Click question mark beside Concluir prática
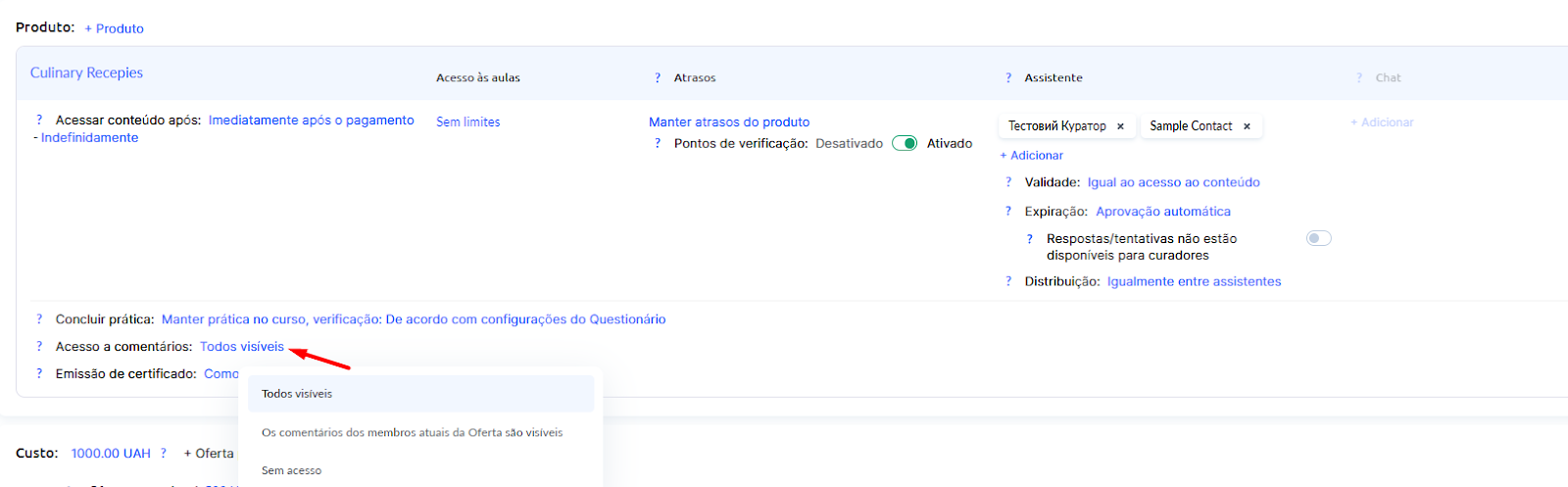This screenshot has height=487, width=1568. click(39, 319)
